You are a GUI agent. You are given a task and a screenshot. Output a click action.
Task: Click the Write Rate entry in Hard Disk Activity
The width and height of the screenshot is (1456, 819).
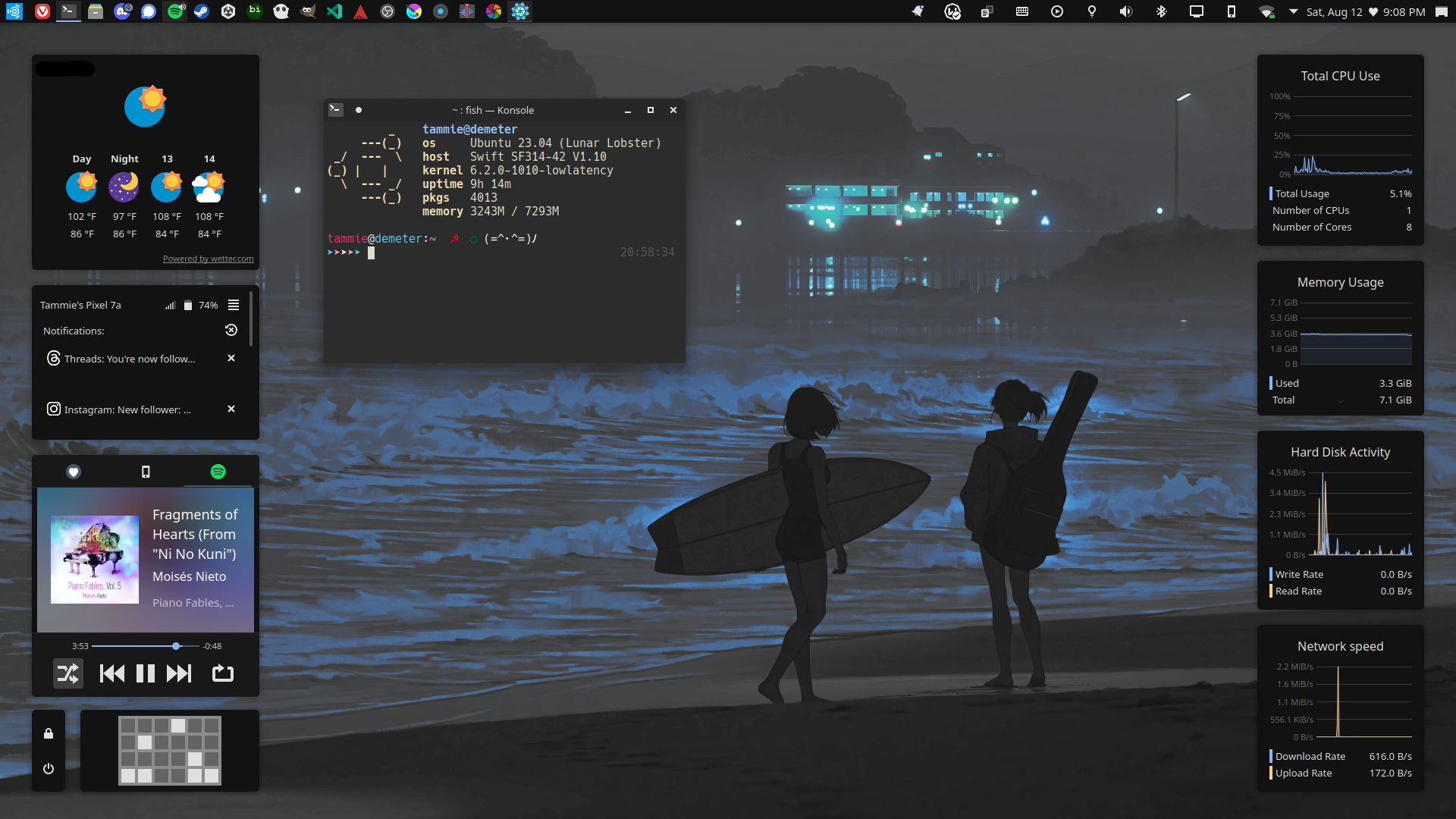(x=1341, y=574)
